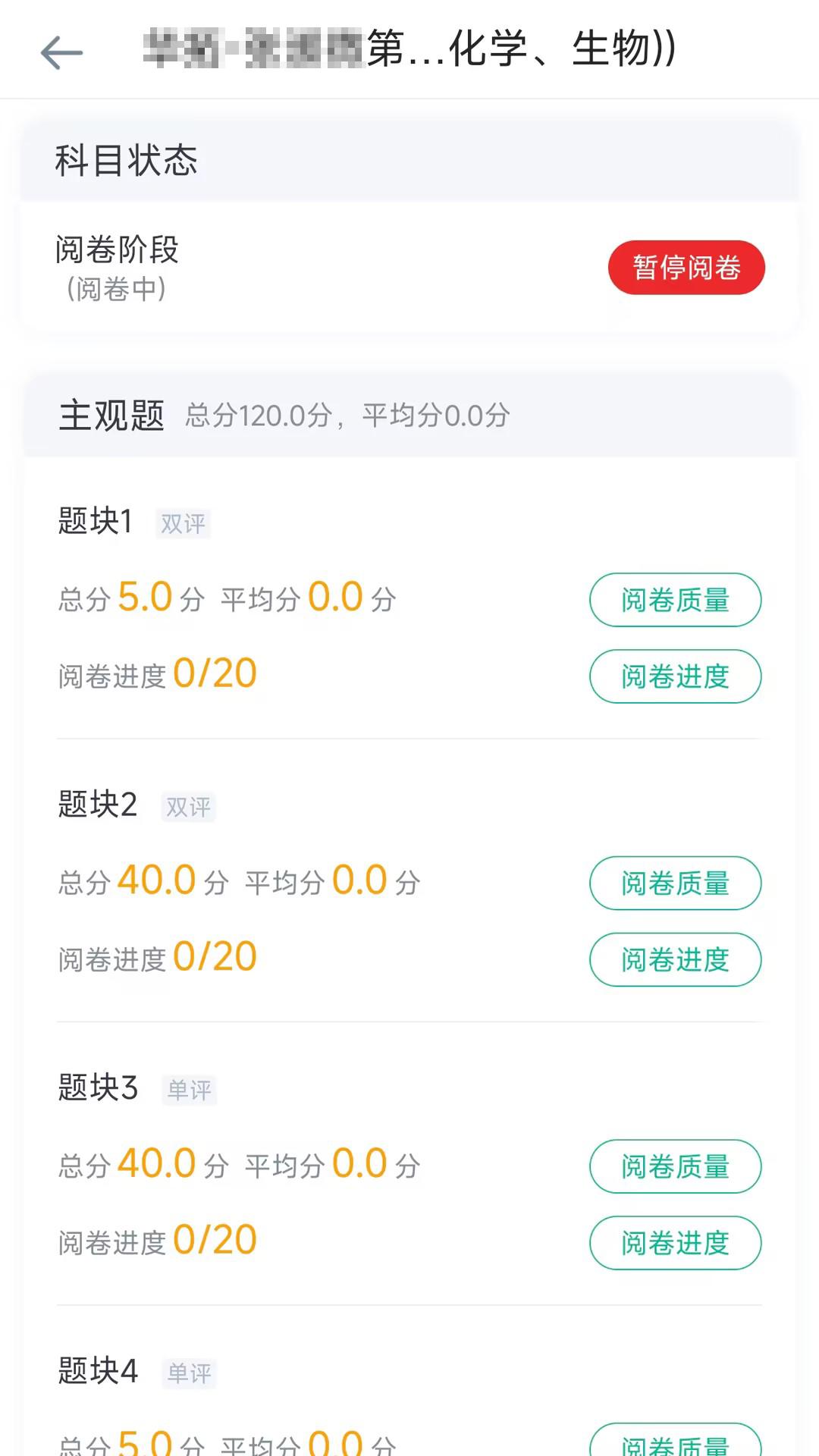Open 阅卷进度 for 题块2
The image size is (819, 1456).
point(675,959)
